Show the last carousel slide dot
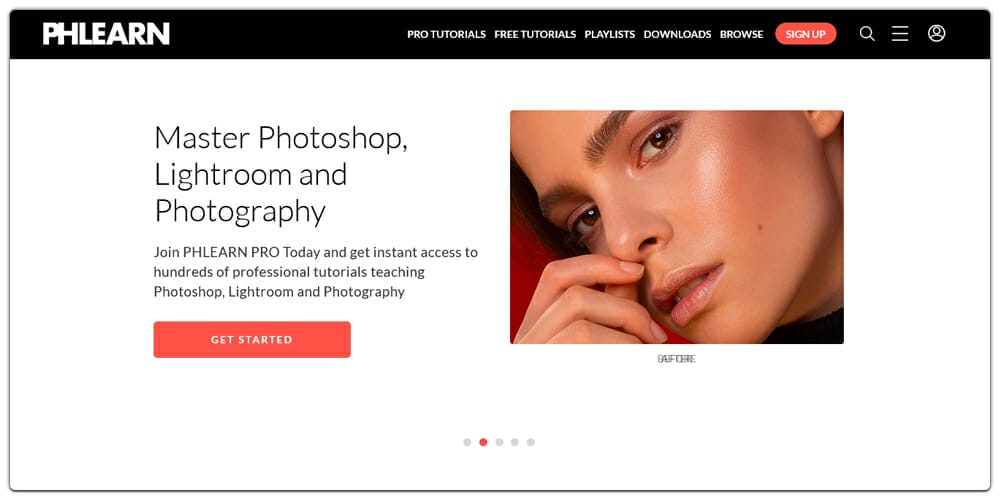 [531, 442]
